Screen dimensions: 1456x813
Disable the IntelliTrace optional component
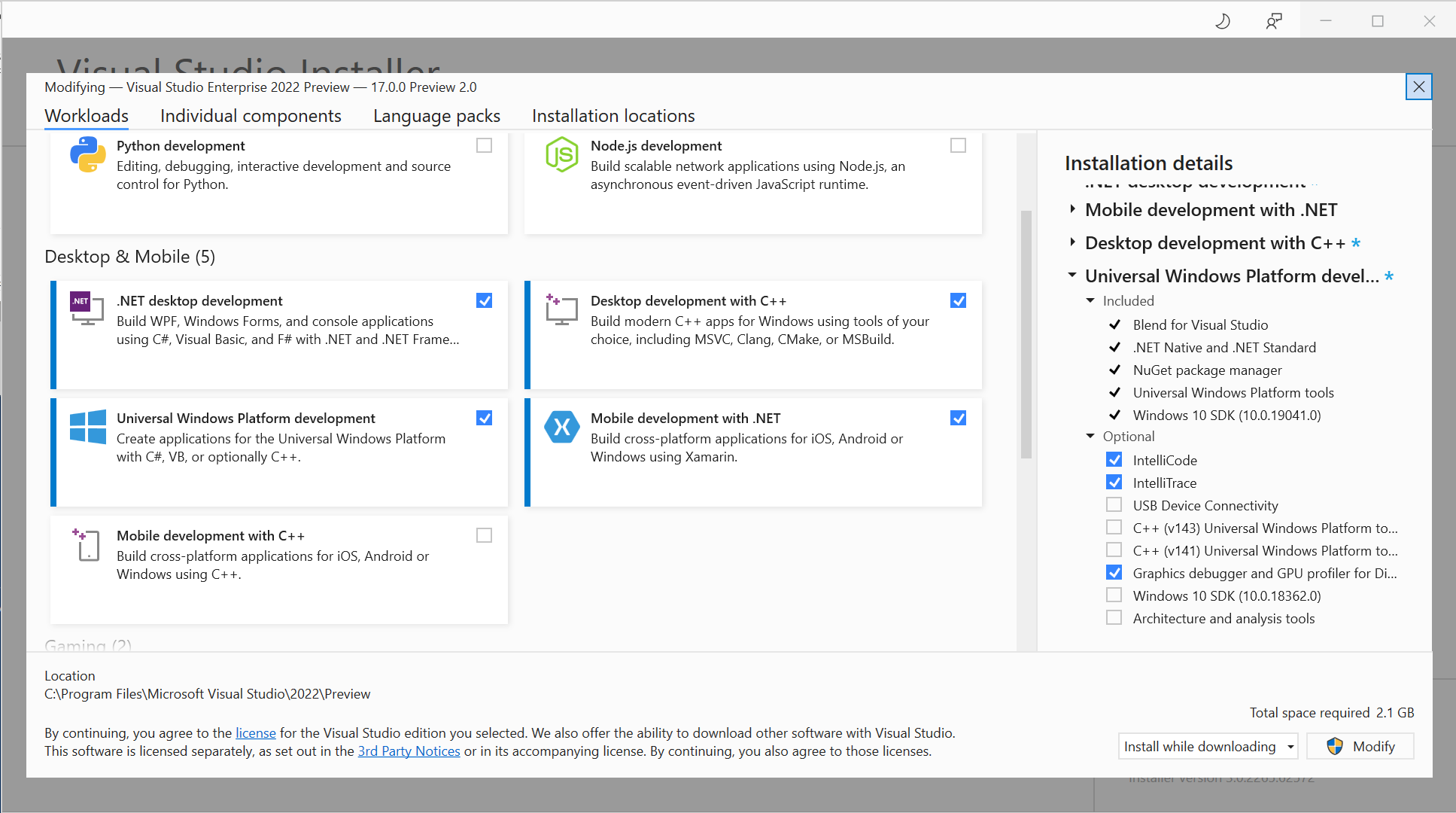coord(1114,482)
